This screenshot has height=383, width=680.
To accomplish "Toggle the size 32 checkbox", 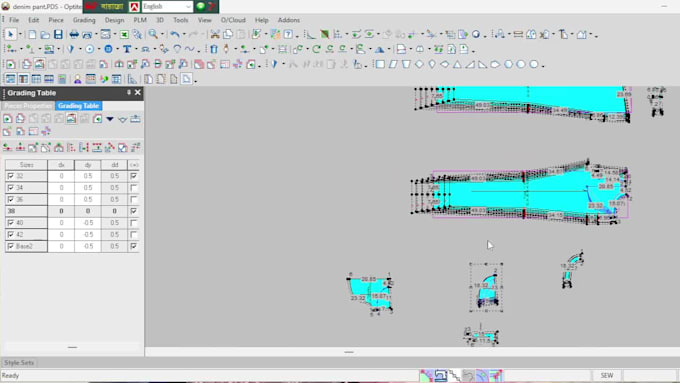I will pyautogui.click(x=11, y=176).
